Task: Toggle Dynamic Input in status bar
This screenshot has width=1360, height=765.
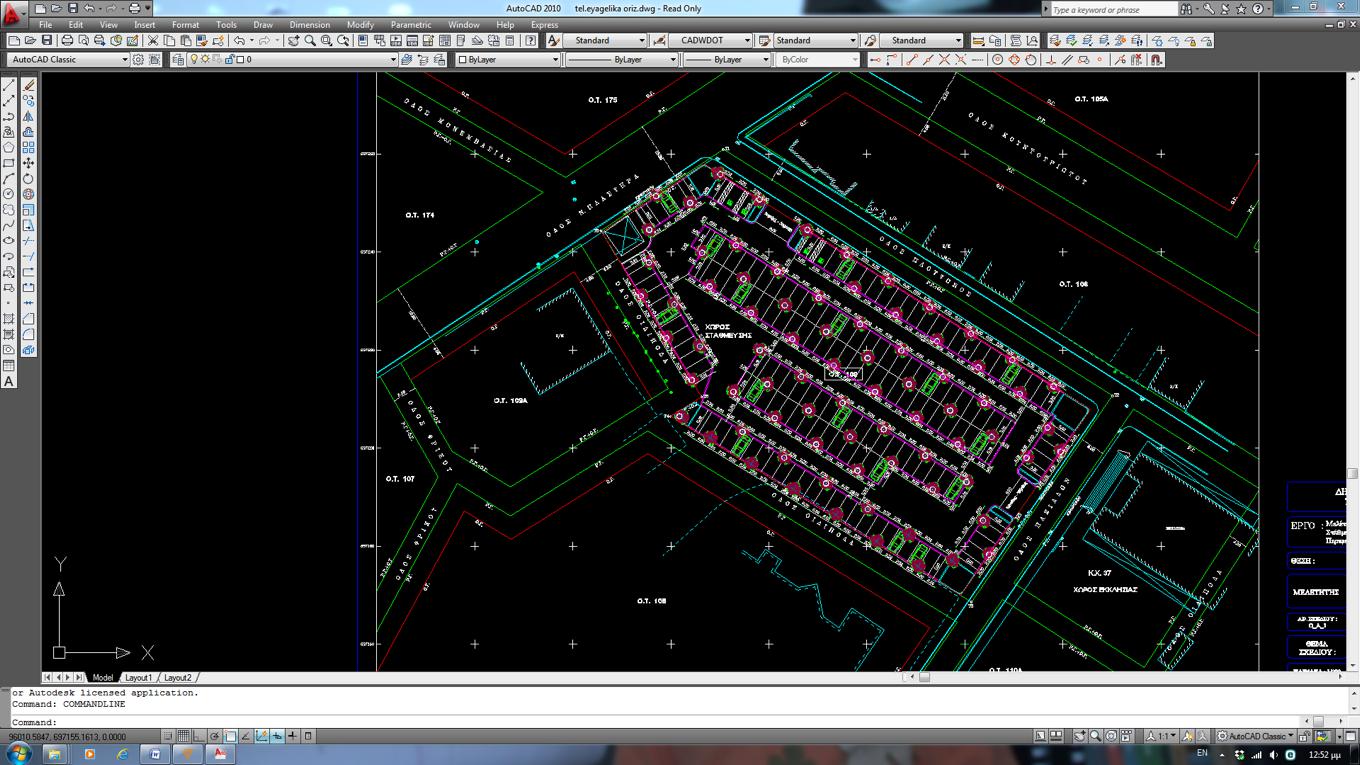Action: pos(277,736)
